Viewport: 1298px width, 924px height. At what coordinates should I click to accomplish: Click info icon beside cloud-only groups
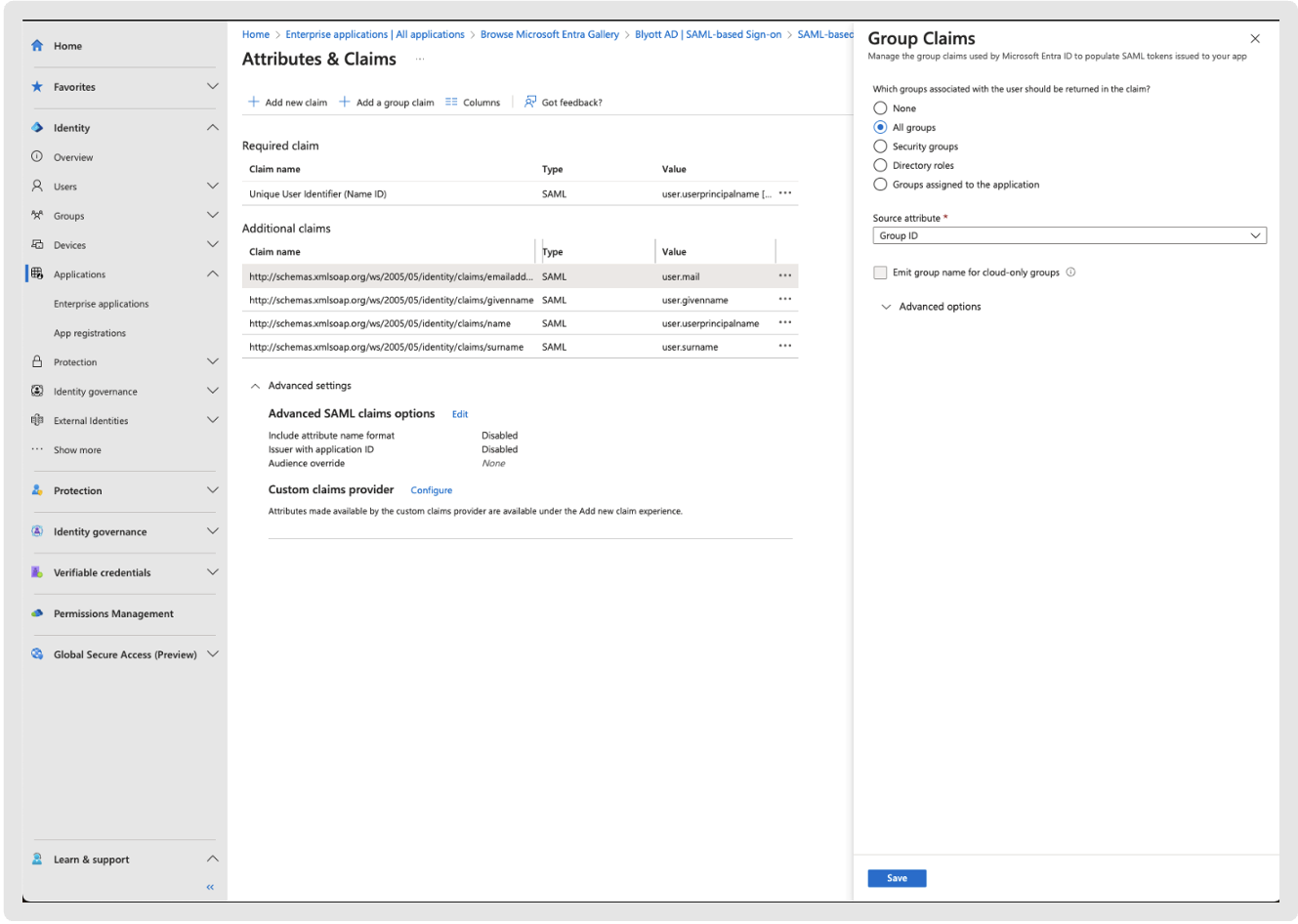point(1070,273)
